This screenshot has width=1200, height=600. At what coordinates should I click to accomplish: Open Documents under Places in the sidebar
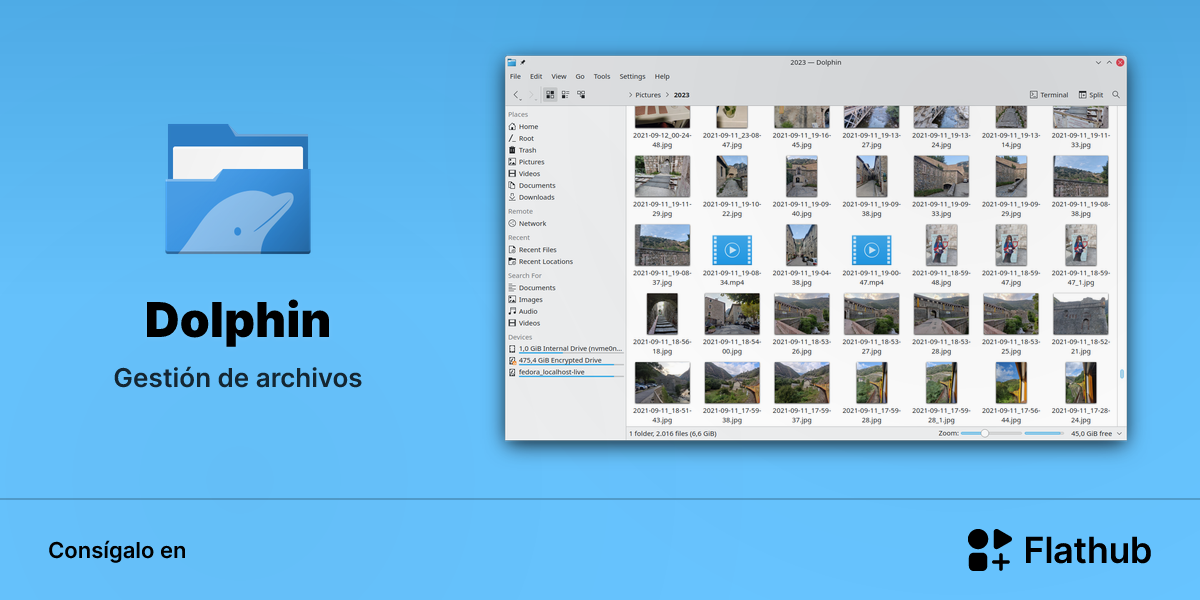[565, 186]
